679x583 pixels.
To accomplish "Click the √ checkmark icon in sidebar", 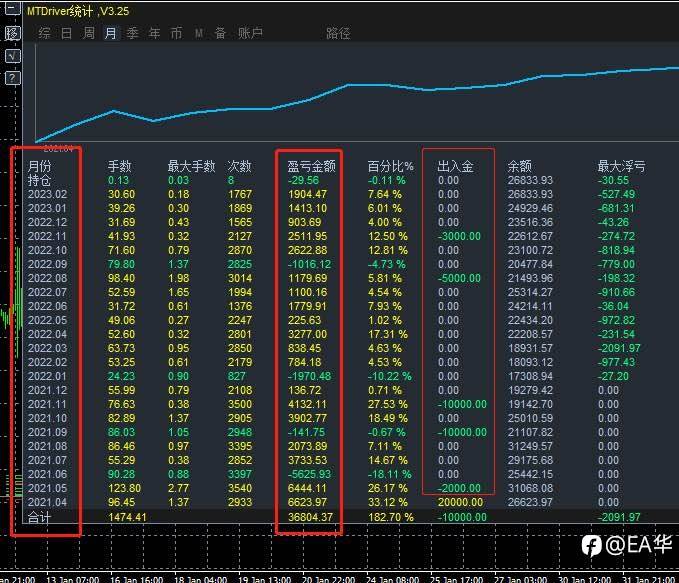I will pyautogui.click(x=12, y=56).
